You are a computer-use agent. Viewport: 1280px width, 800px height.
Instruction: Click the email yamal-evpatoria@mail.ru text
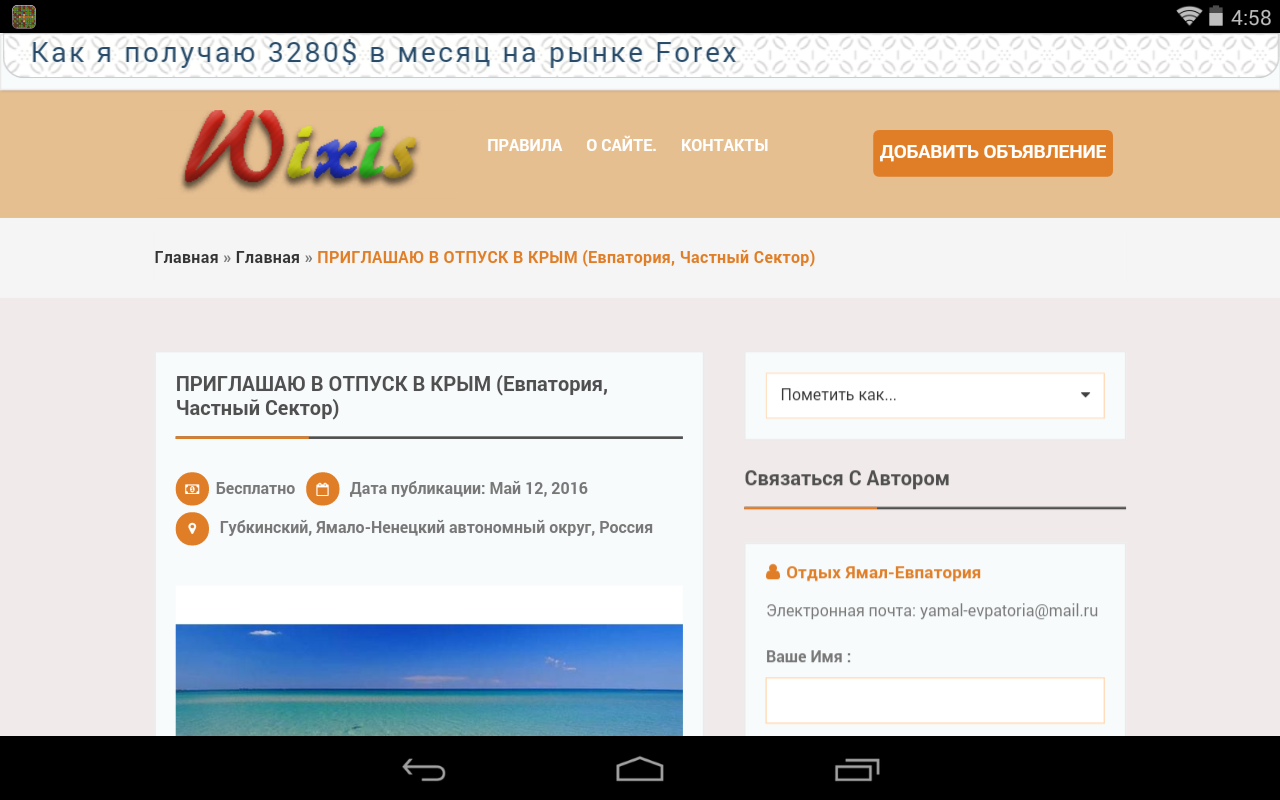[1009, 610]
